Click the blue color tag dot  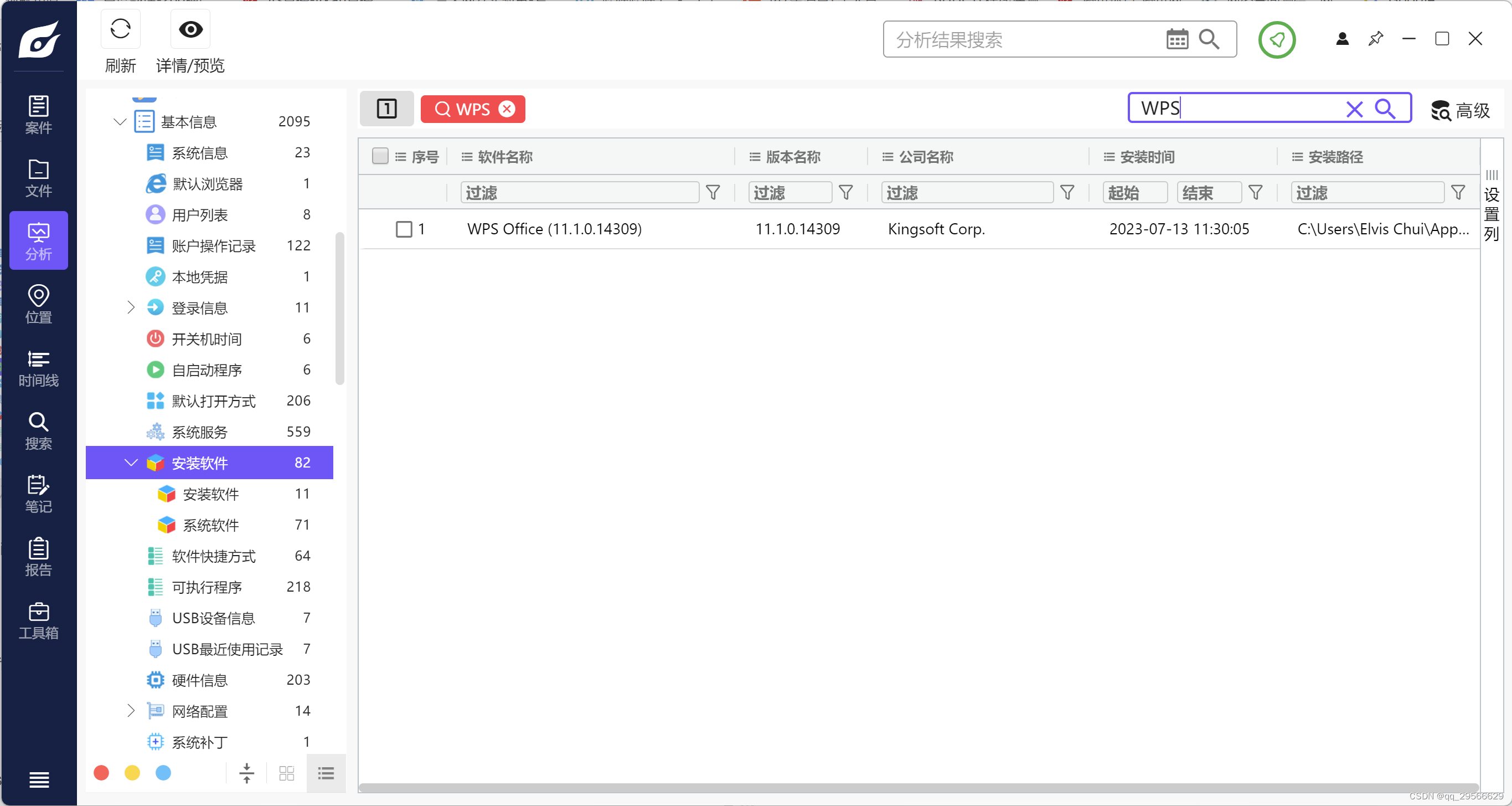(163, 773)
